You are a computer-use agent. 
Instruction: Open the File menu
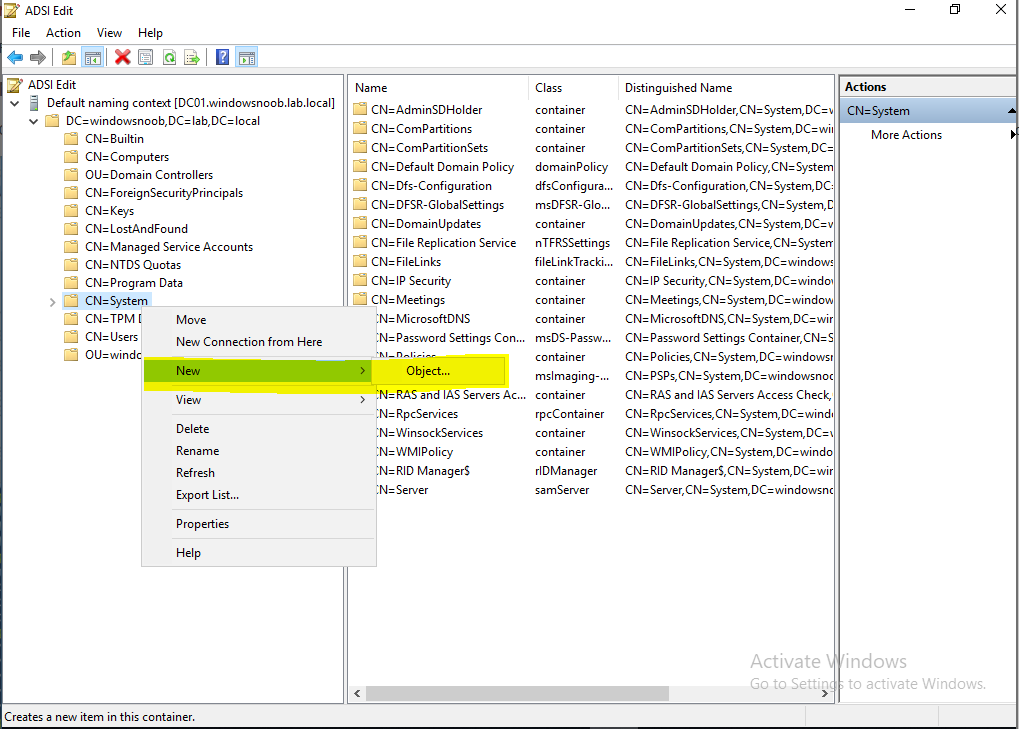[x=21, y=32]
